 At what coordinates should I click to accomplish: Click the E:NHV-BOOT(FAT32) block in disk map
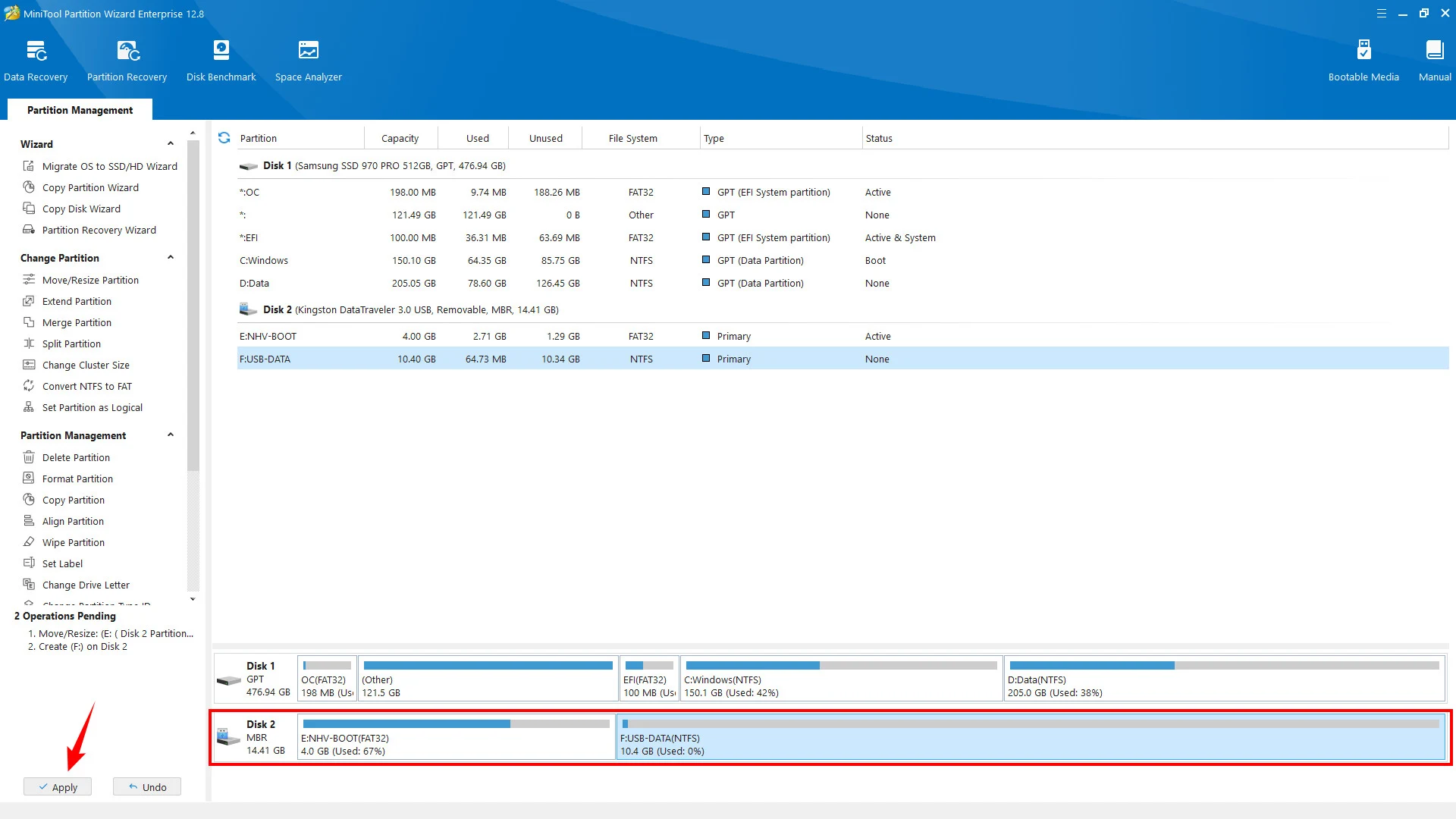click(x=456, y=737)
